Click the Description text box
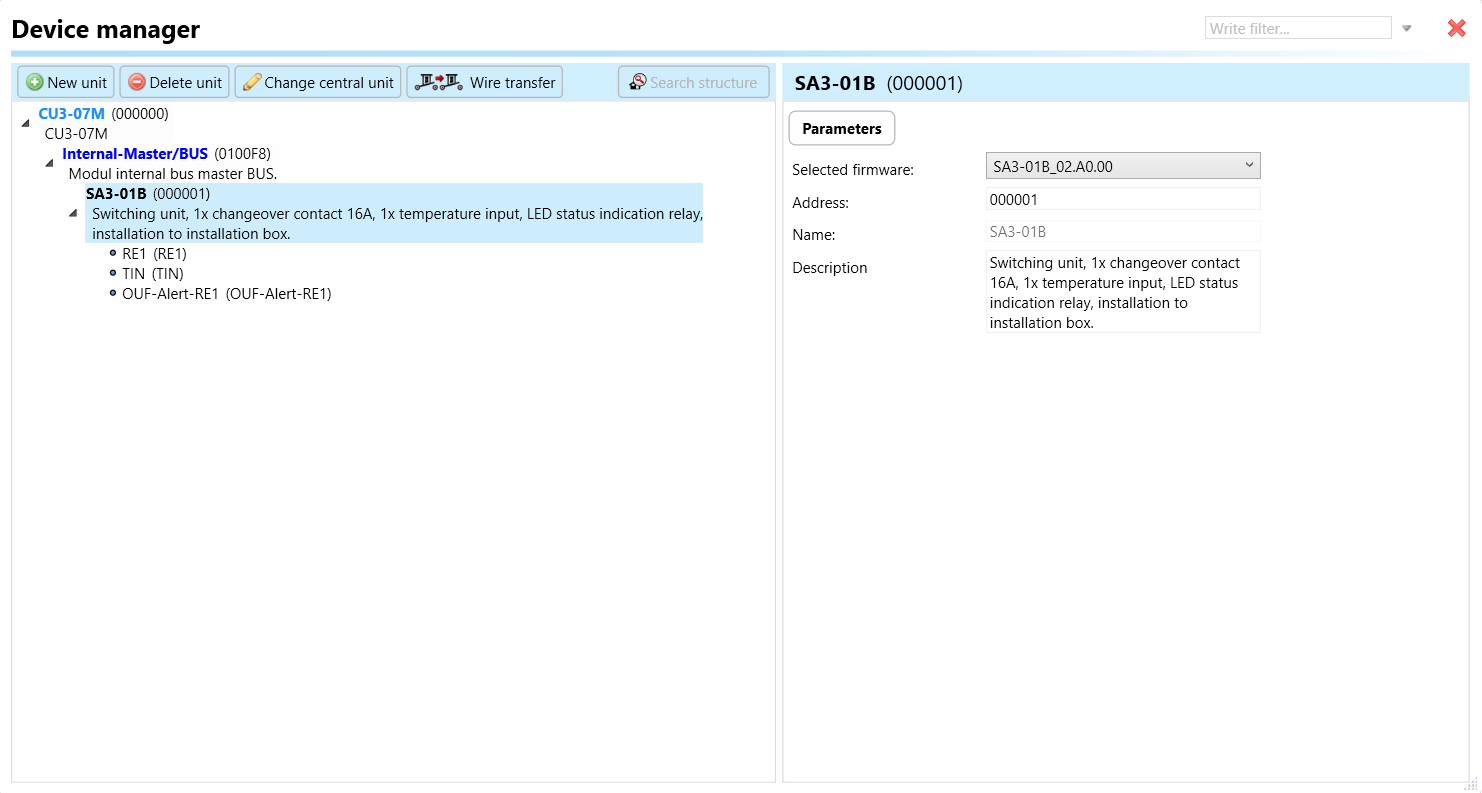Screen dimensions: 1482x793 [x=1122, y=292]
